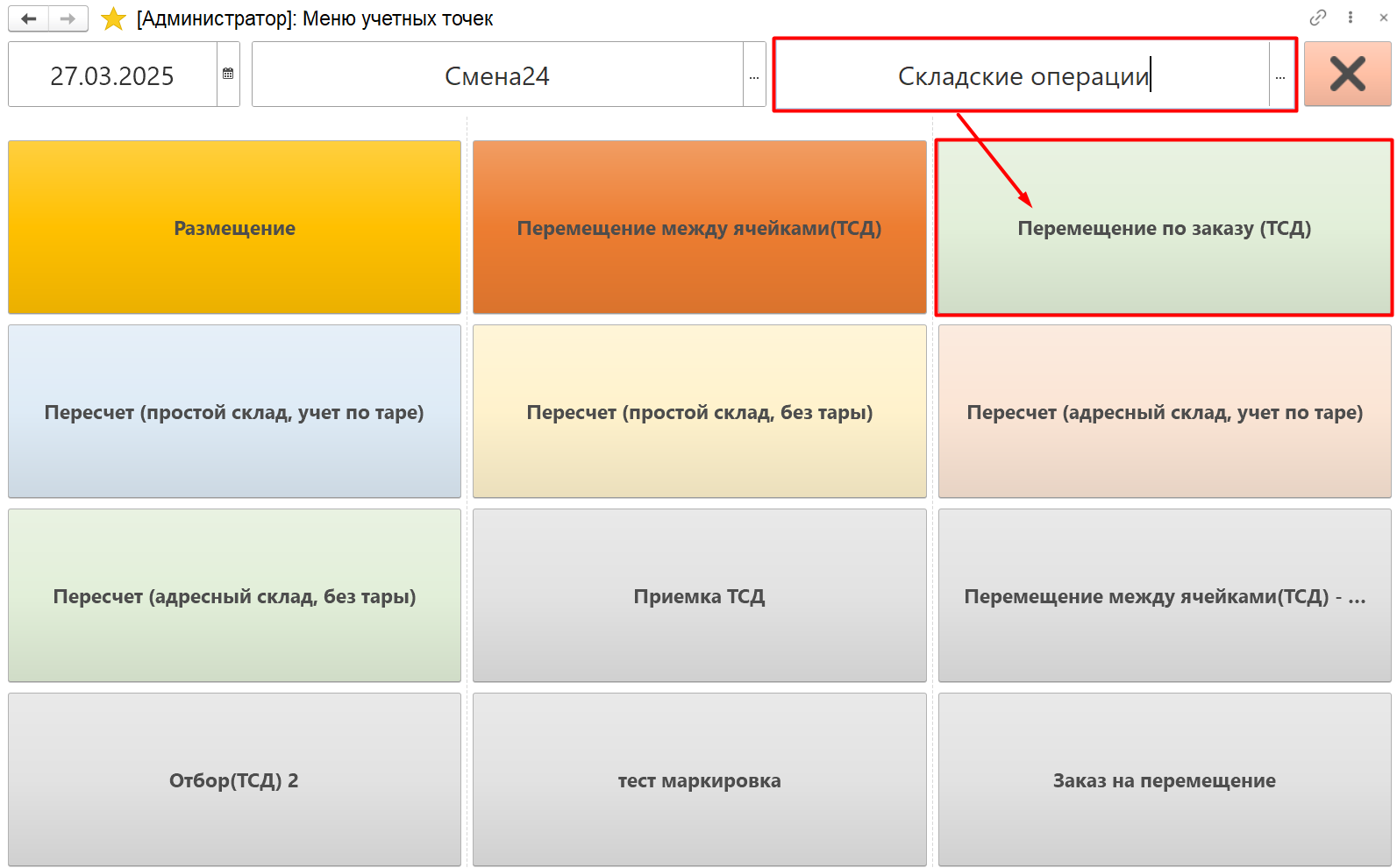Open the Размещение operation tile
Viewport: 1397px width, 868px height.
coord(234,228)
